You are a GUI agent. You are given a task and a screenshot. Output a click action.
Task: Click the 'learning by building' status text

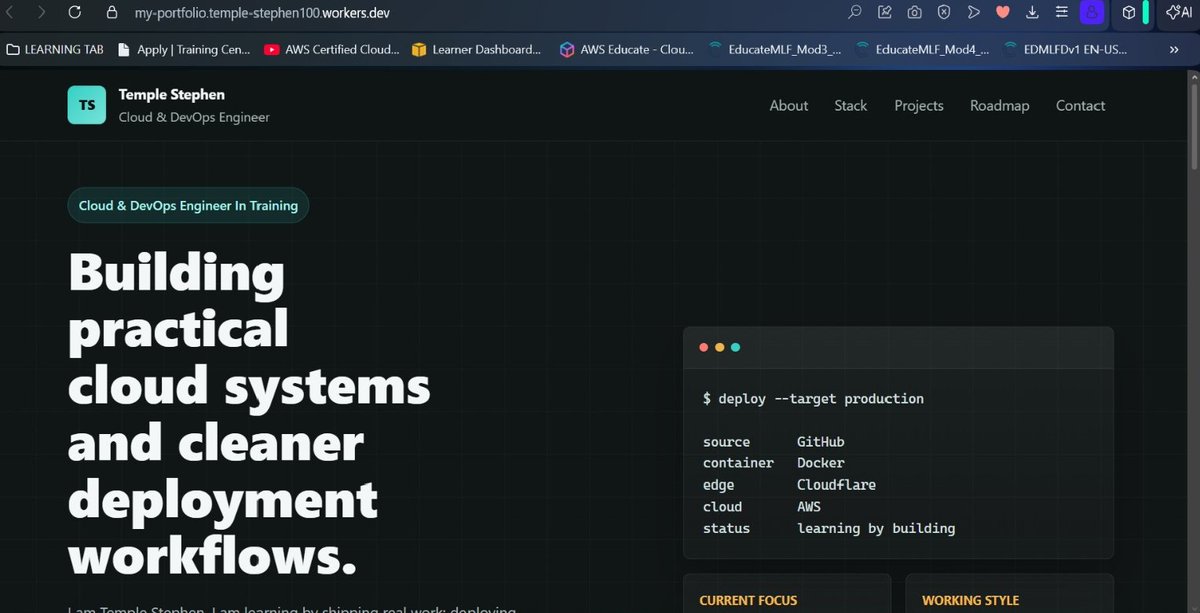point(876,528)
